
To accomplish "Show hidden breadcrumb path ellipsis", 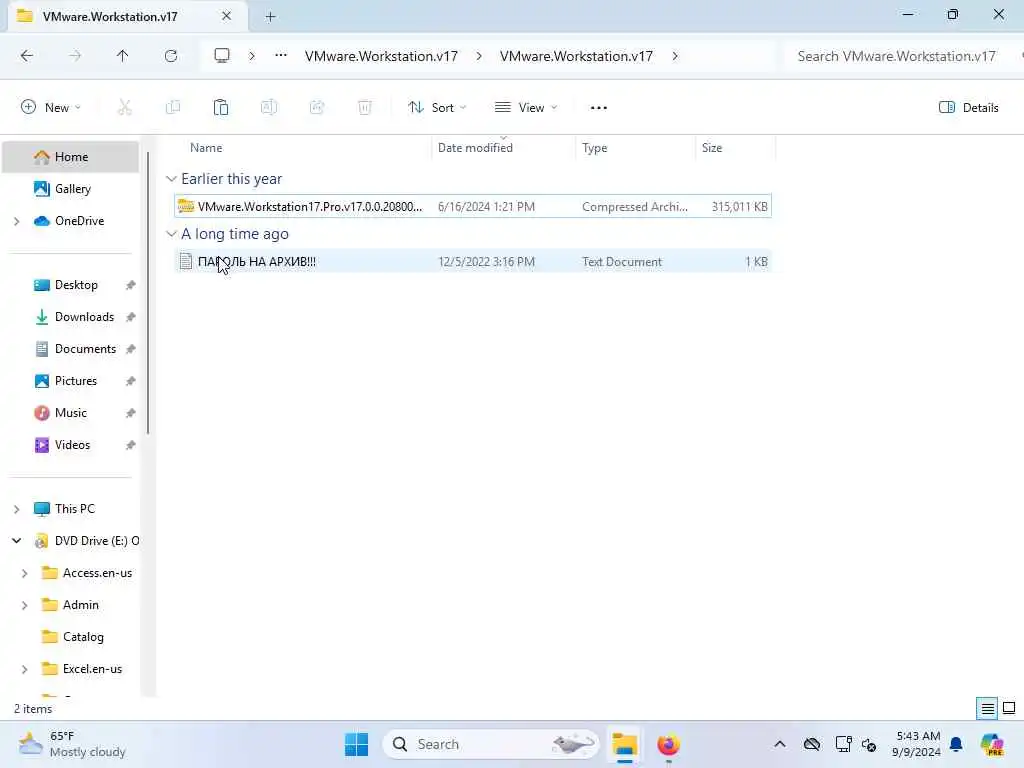I will tap(281, 56).
